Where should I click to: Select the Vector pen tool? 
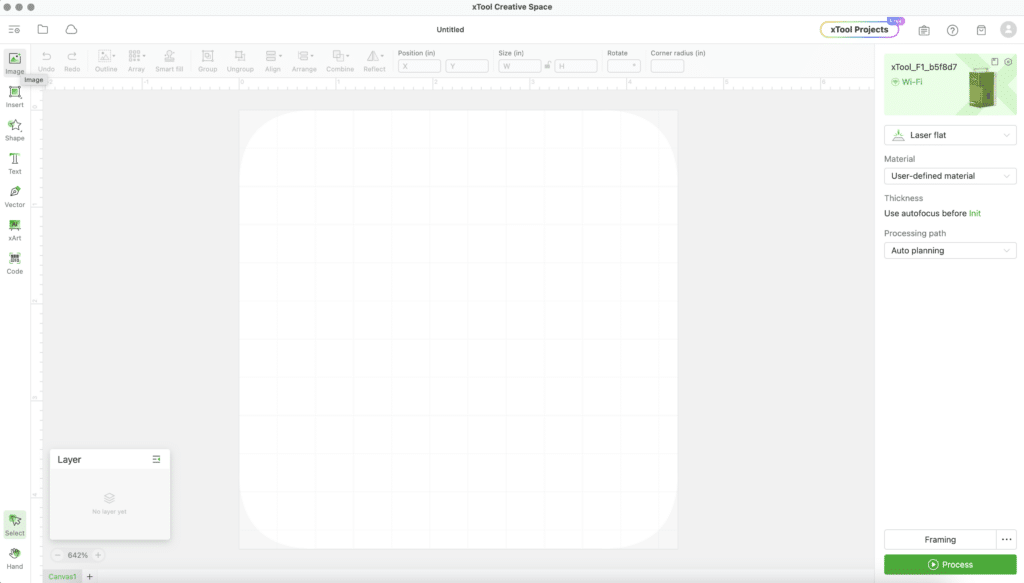[14, 196]
